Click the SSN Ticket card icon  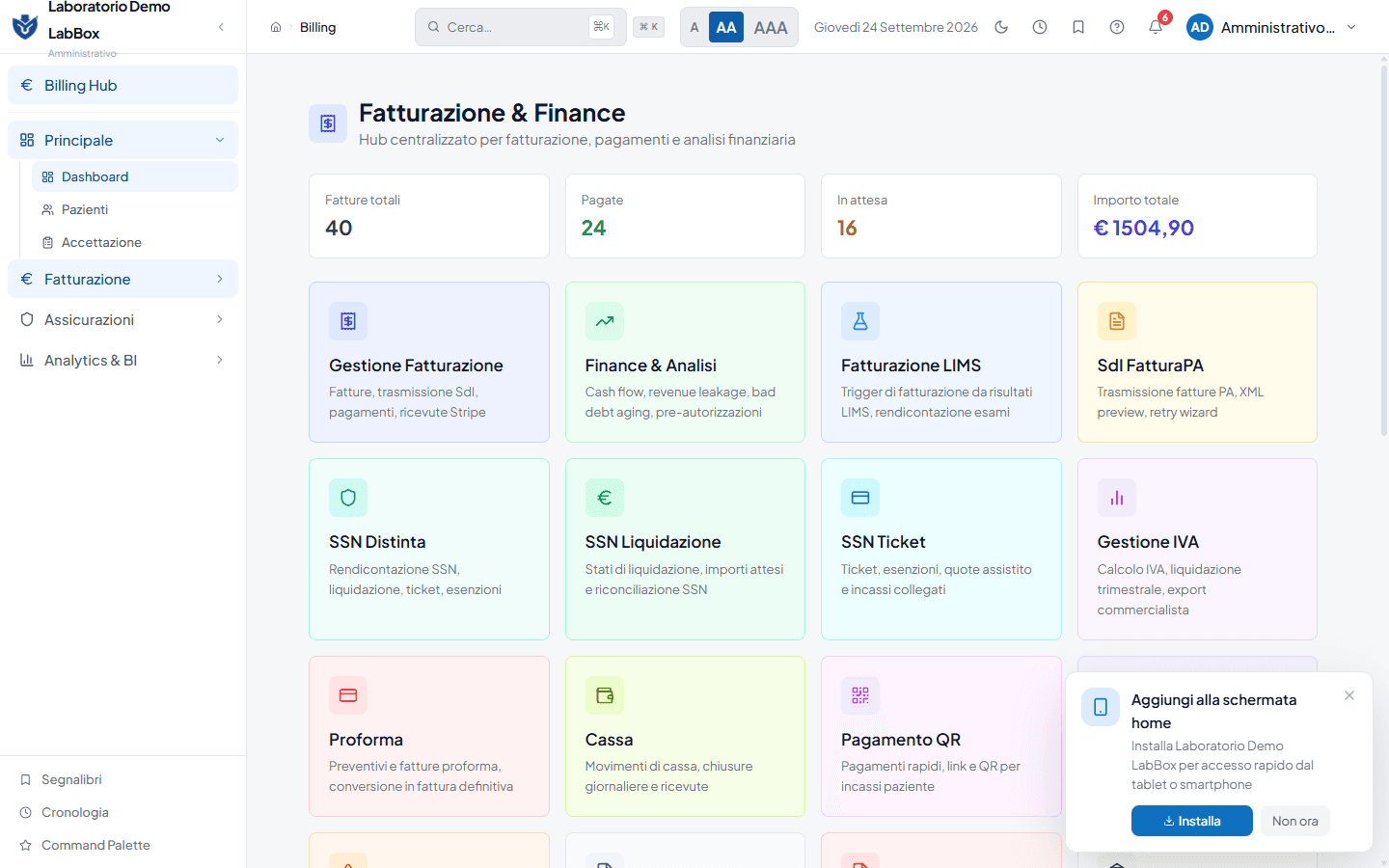pos(860,498)
